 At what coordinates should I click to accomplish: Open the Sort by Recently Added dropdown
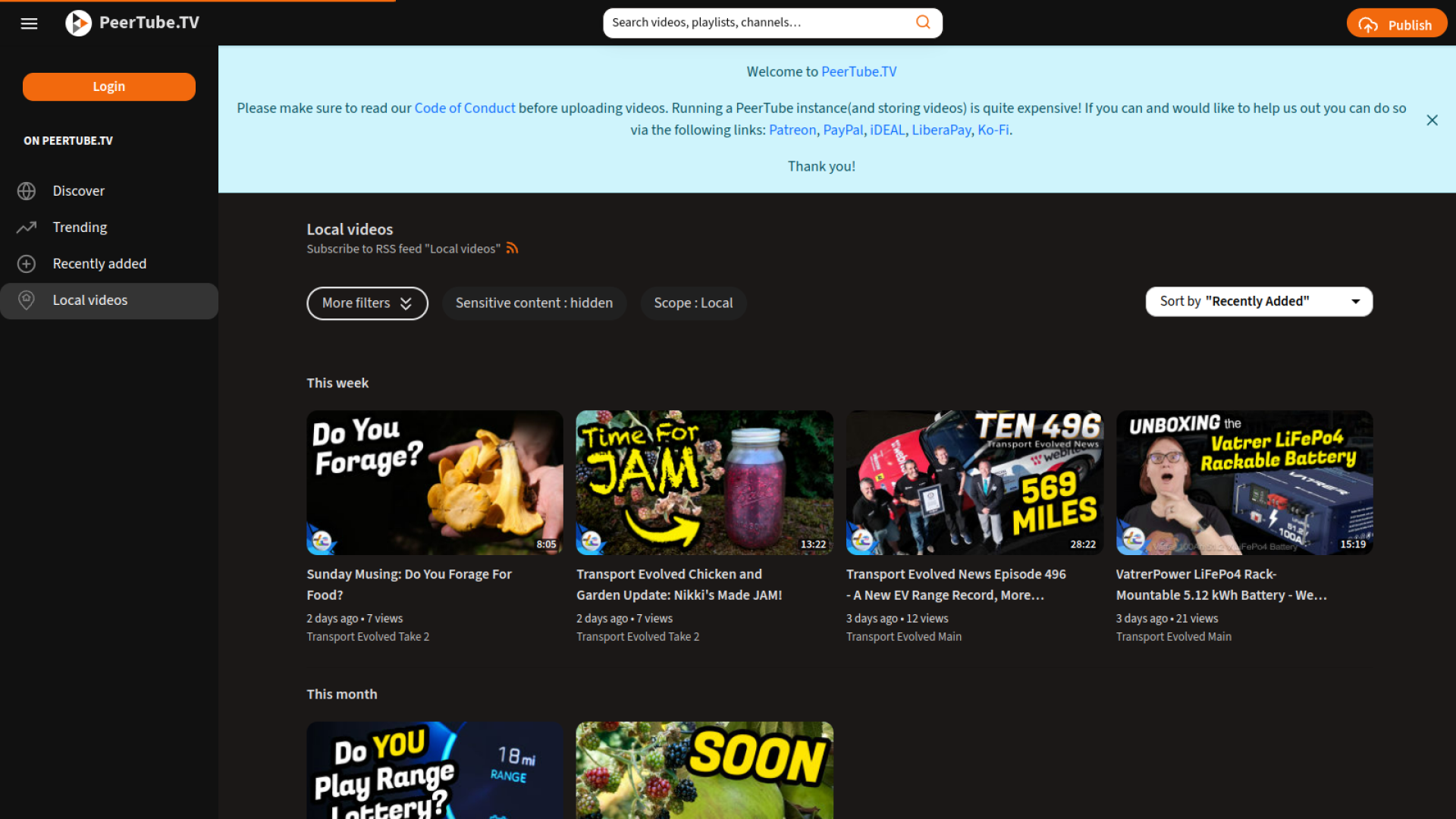click(1258, 301)
